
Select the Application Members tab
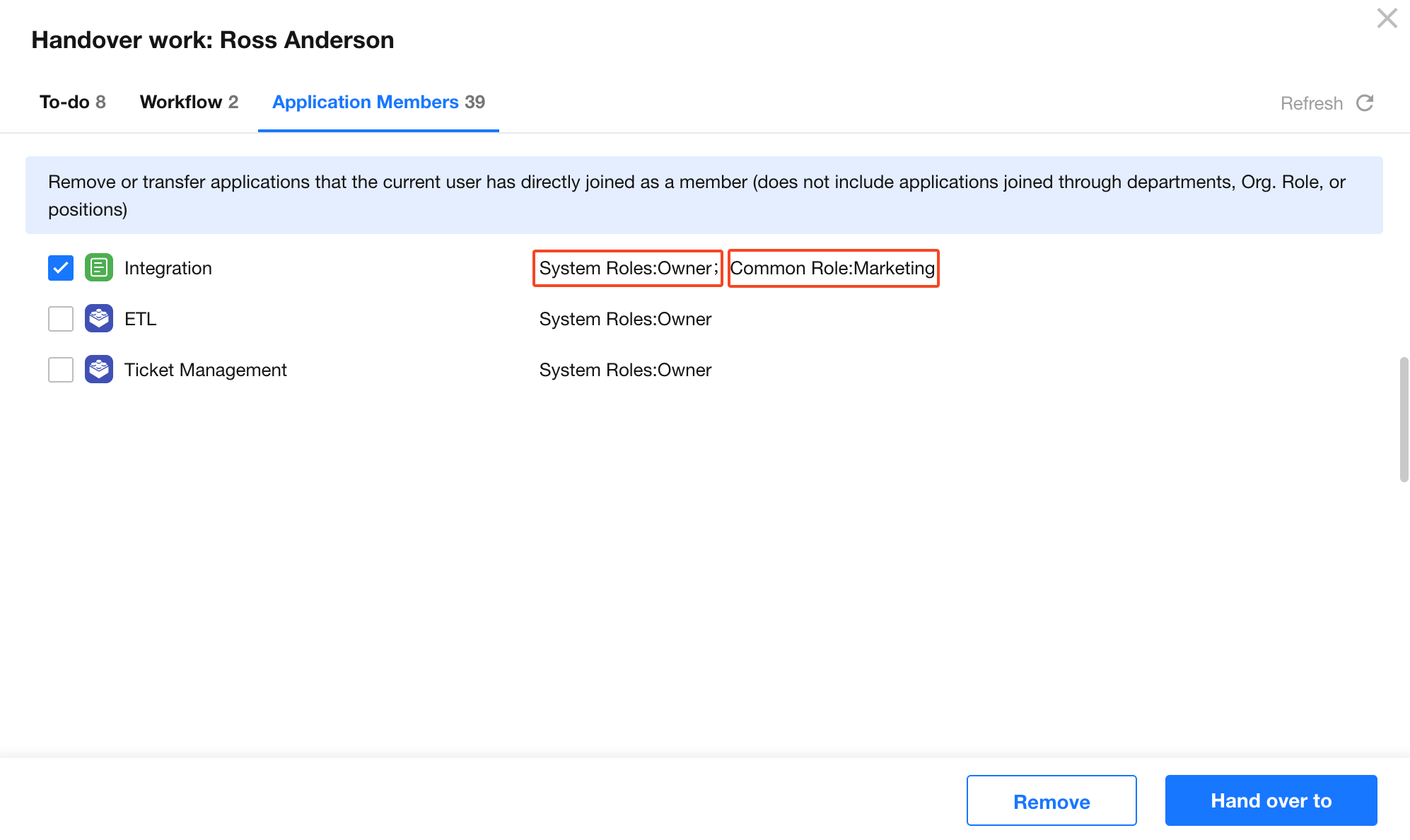coord(378,102)
